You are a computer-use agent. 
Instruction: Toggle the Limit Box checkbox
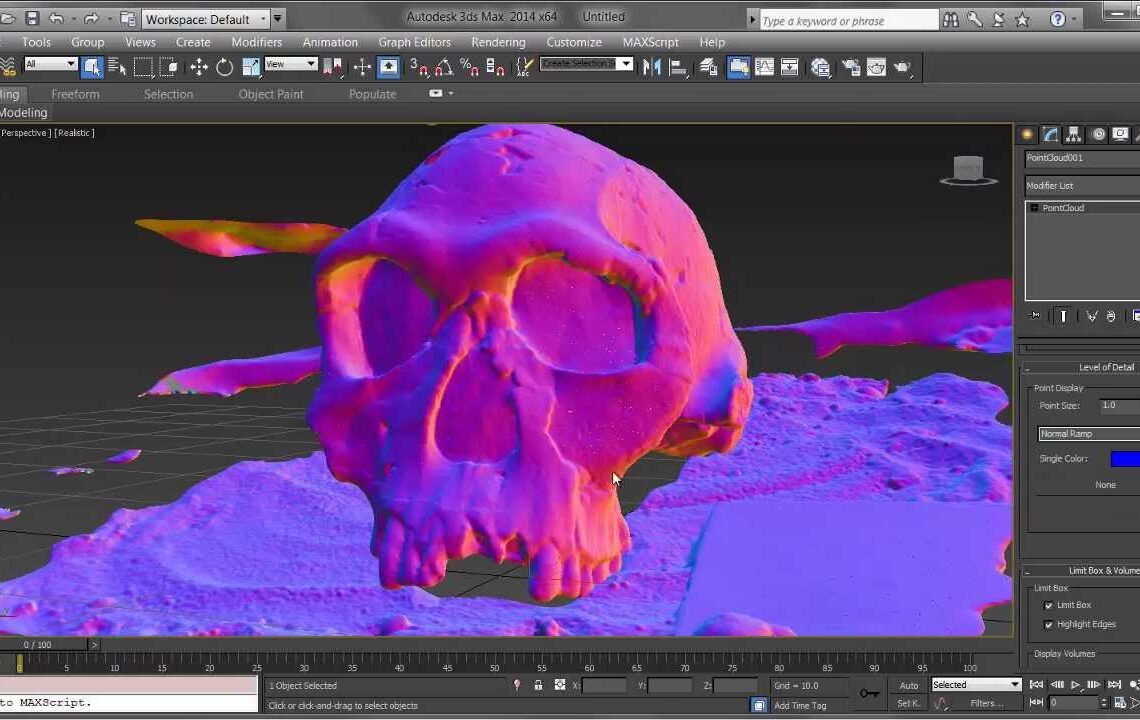pyautogui.click(x=1049, y=605)
